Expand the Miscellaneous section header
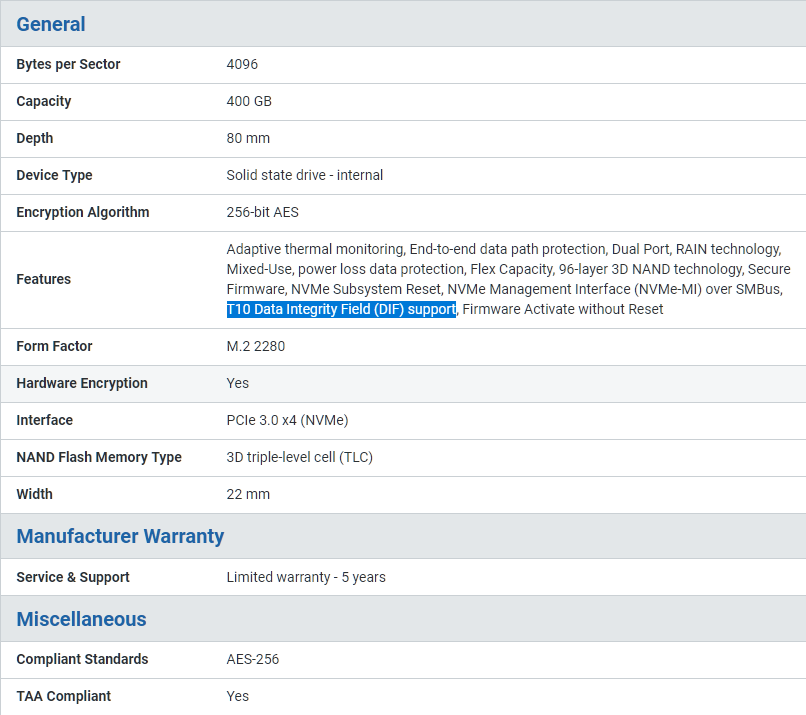806x715 pixels. tap(81, 619)
